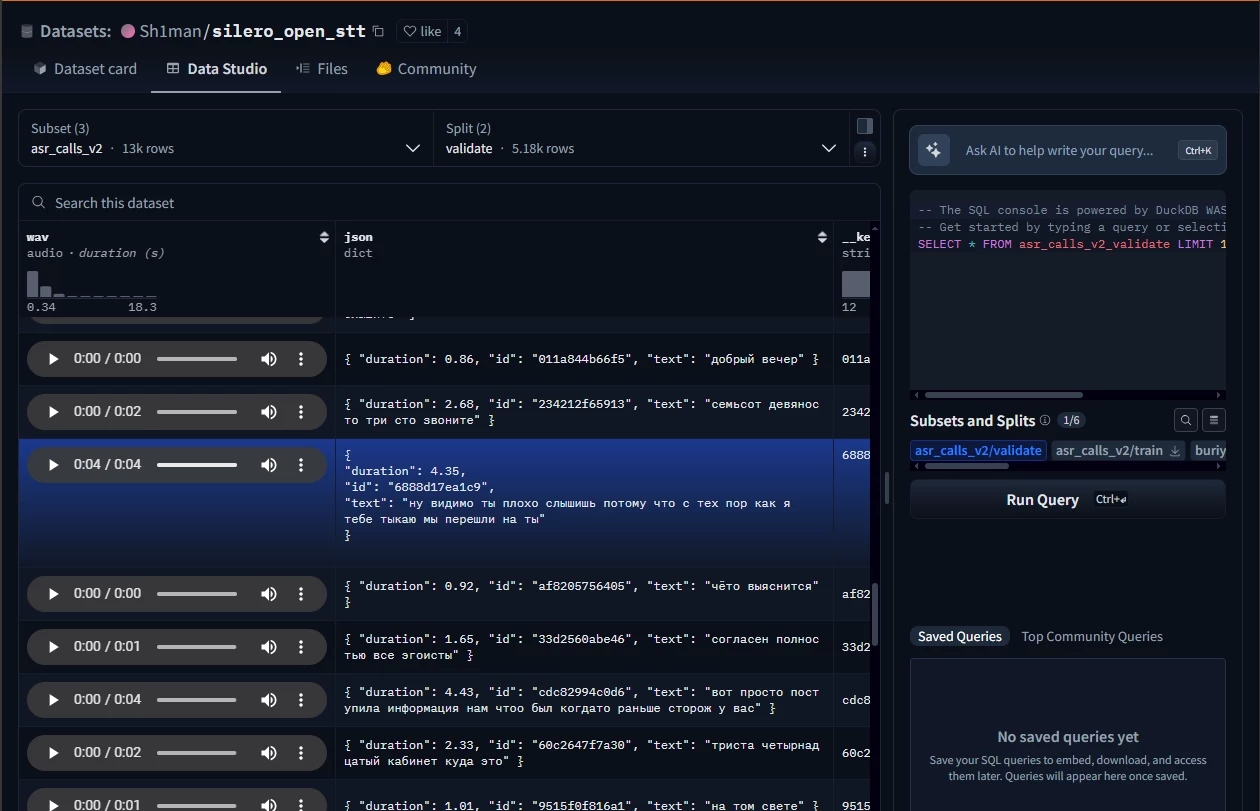1260x811 pixels.
Task: Click the AI sparkle icon button
Action: [x=933, y=150]
